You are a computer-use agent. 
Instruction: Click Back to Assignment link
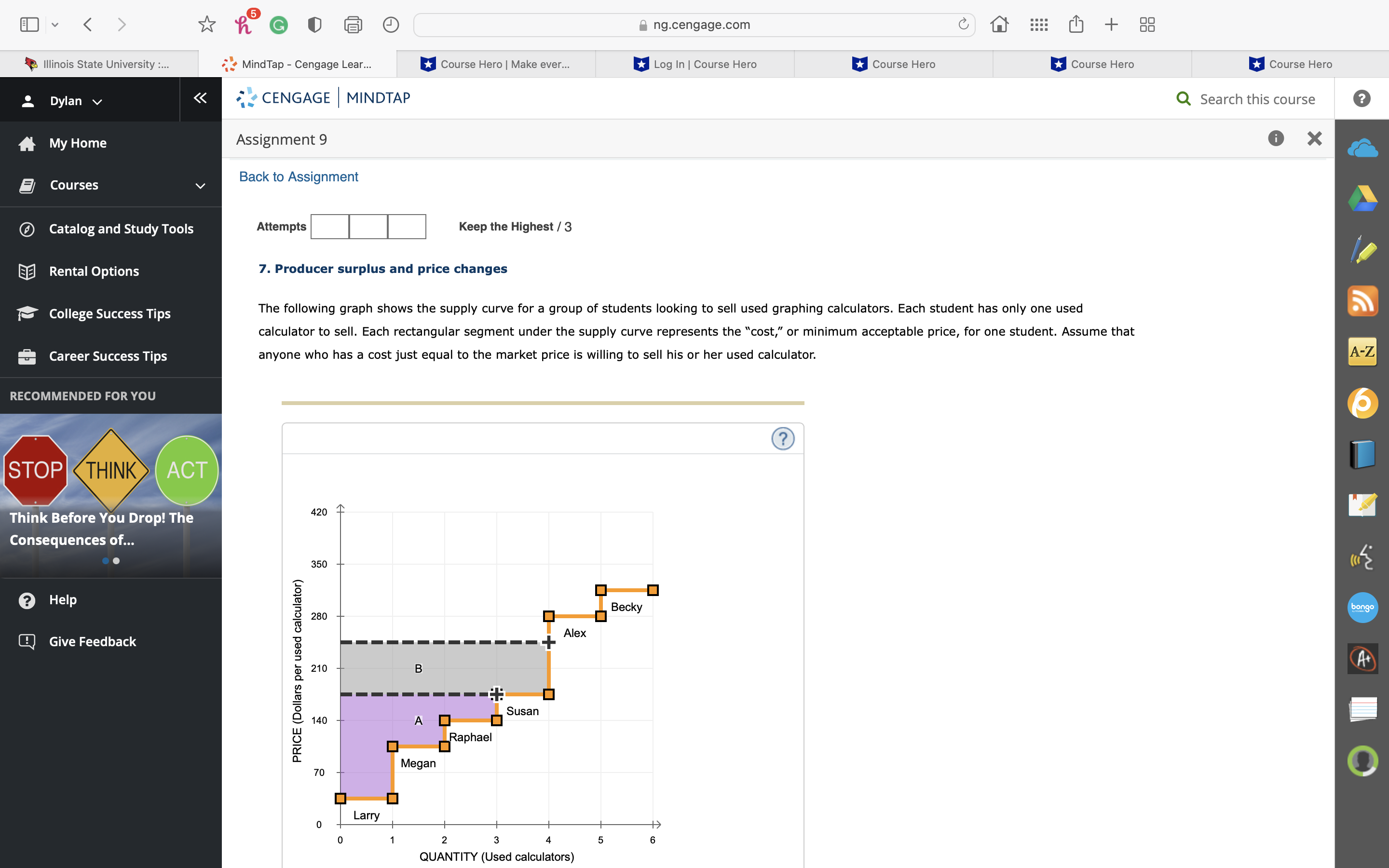tap(299, 177)
